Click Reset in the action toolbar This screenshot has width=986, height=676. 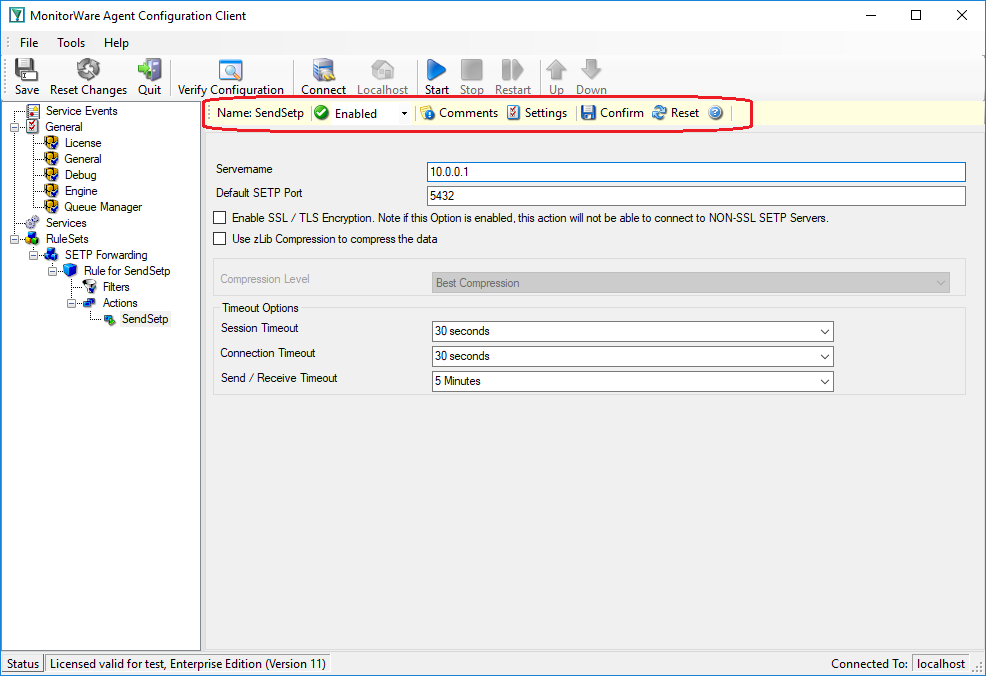(x=675, y=113)
